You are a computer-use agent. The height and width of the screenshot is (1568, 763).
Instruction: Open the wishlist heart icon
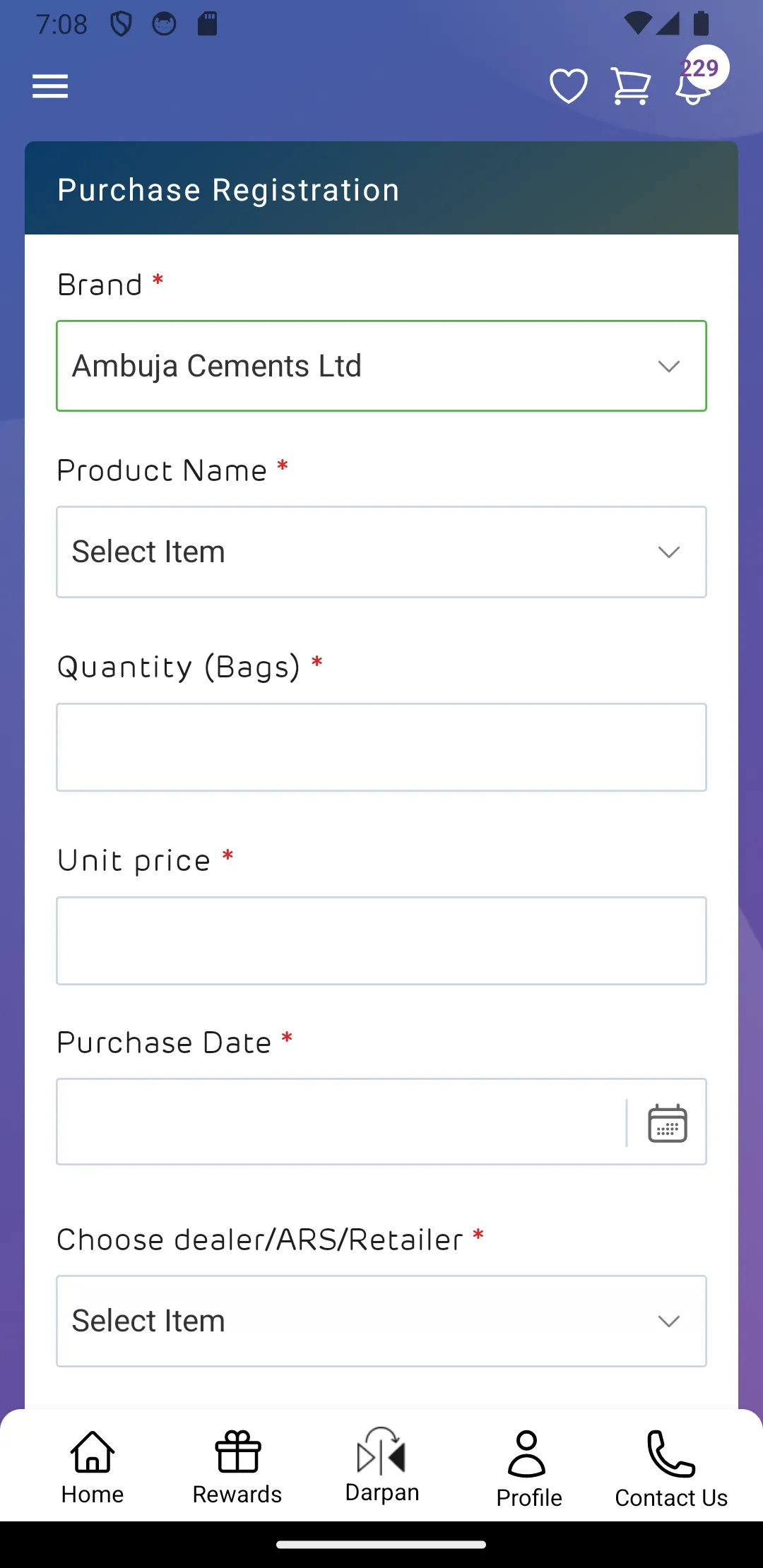pos(568,87)
